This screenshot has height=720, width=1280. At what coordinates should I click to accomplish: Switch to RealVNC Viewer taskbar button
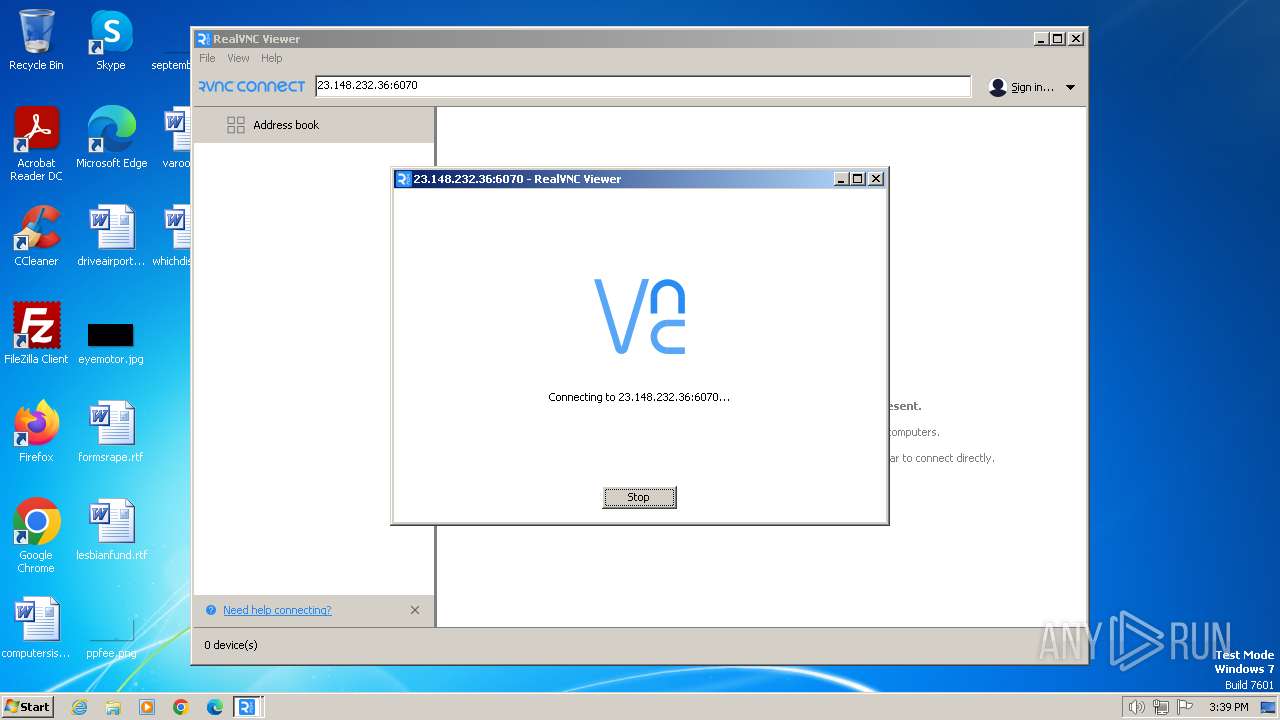click(247, 707)
